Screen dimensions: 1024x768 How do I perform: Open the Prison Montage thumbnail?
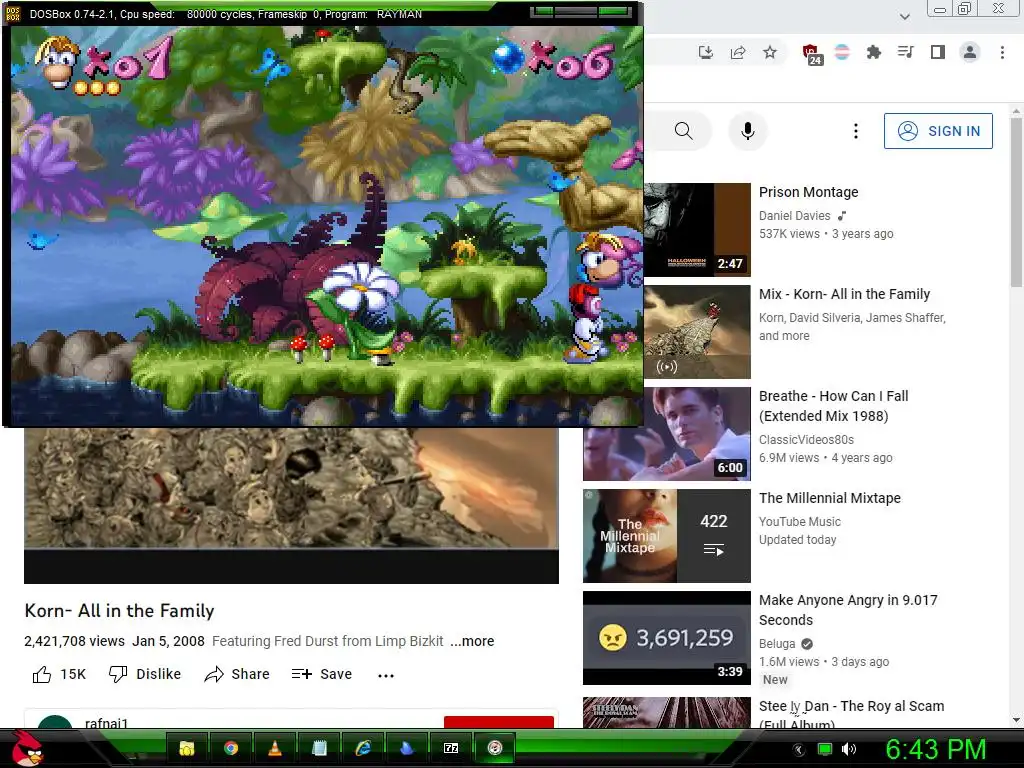point(697,230)
